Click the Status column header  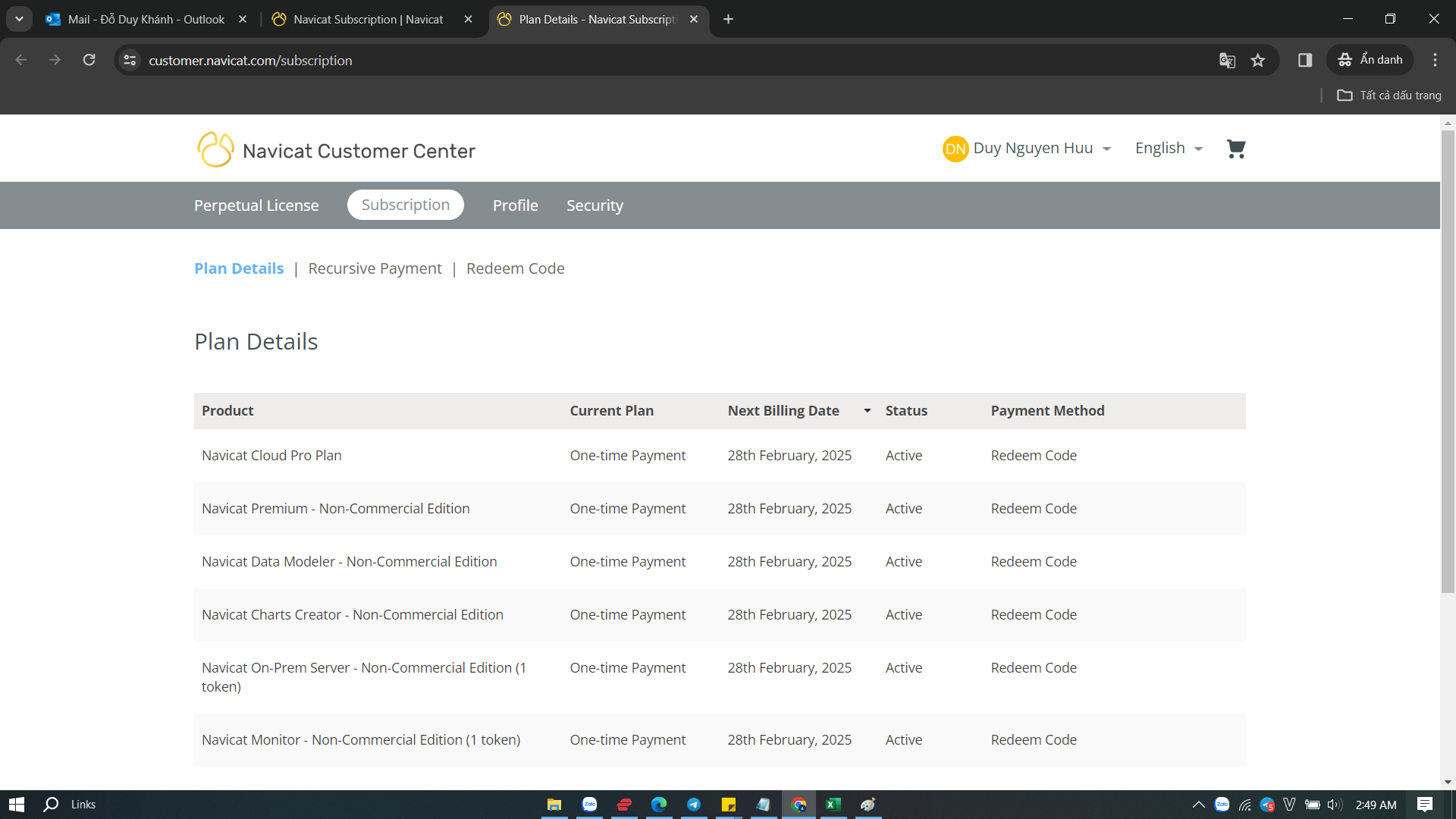coord(906,410)
